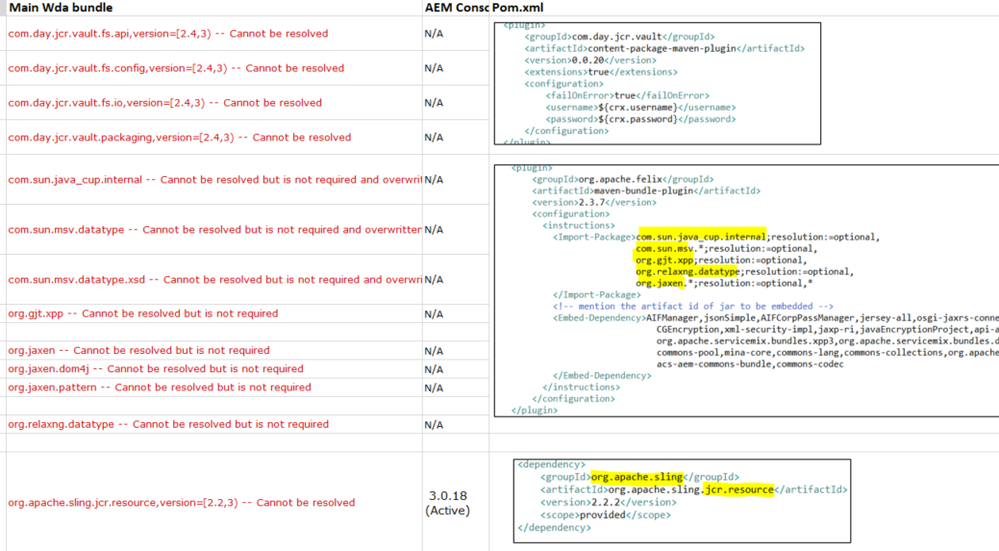Viewport: 999px width, 551px height.
Task: Click the maven-bundle-plugin artifactId line
Action: tap(647, 191)
